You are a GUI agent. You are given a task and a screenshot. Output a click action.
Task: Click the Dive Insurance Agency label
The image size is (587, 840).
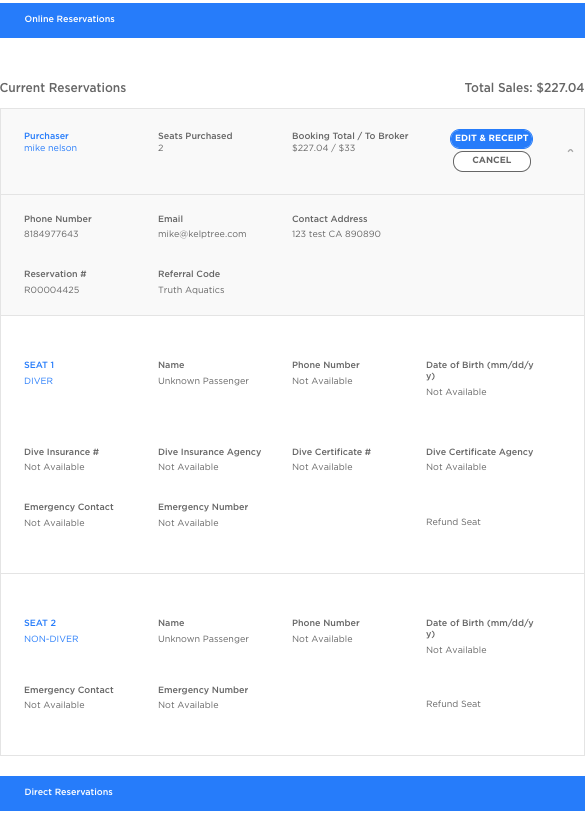209,452
